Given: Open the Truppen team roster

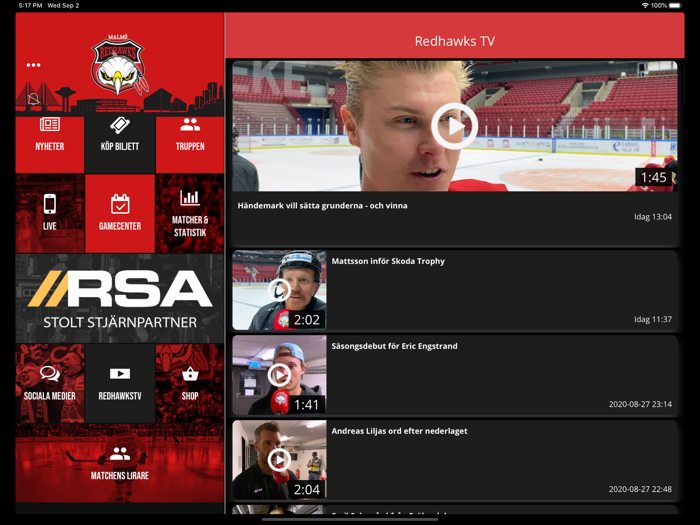Looking at the screenshot, I should (x=190, y=136).
